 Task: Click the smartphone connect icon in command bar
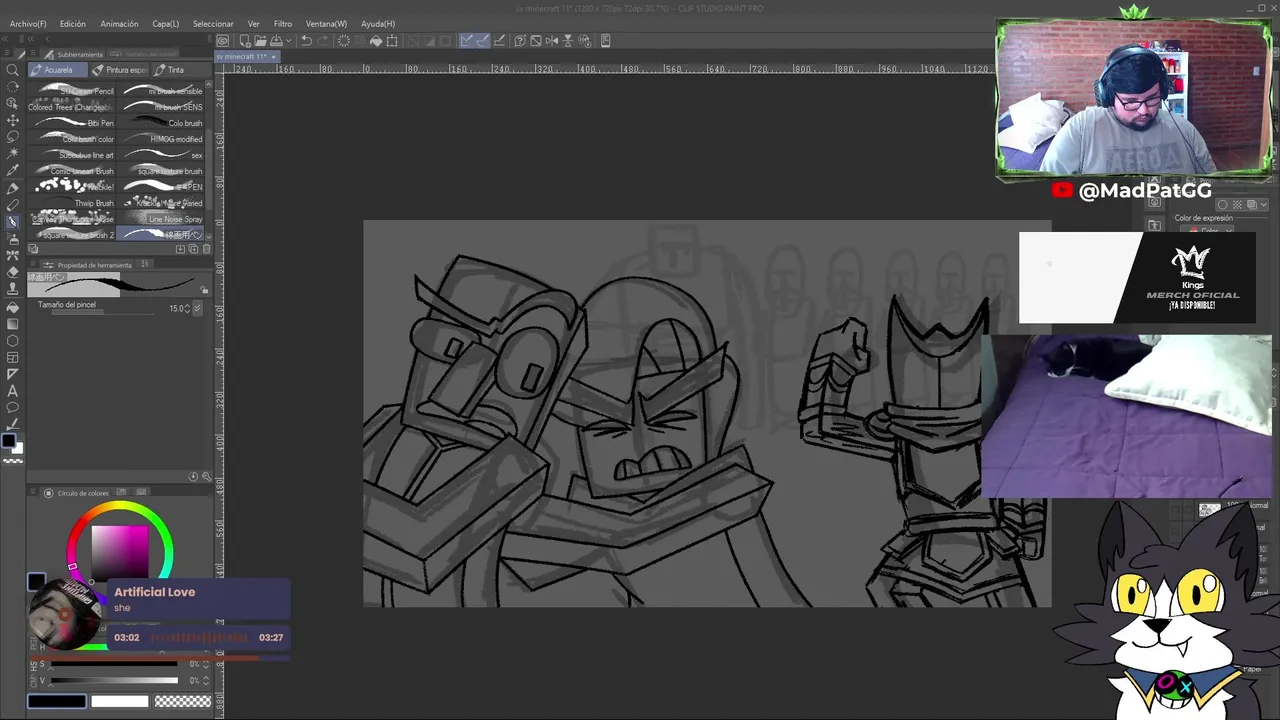tap(606, 41)
